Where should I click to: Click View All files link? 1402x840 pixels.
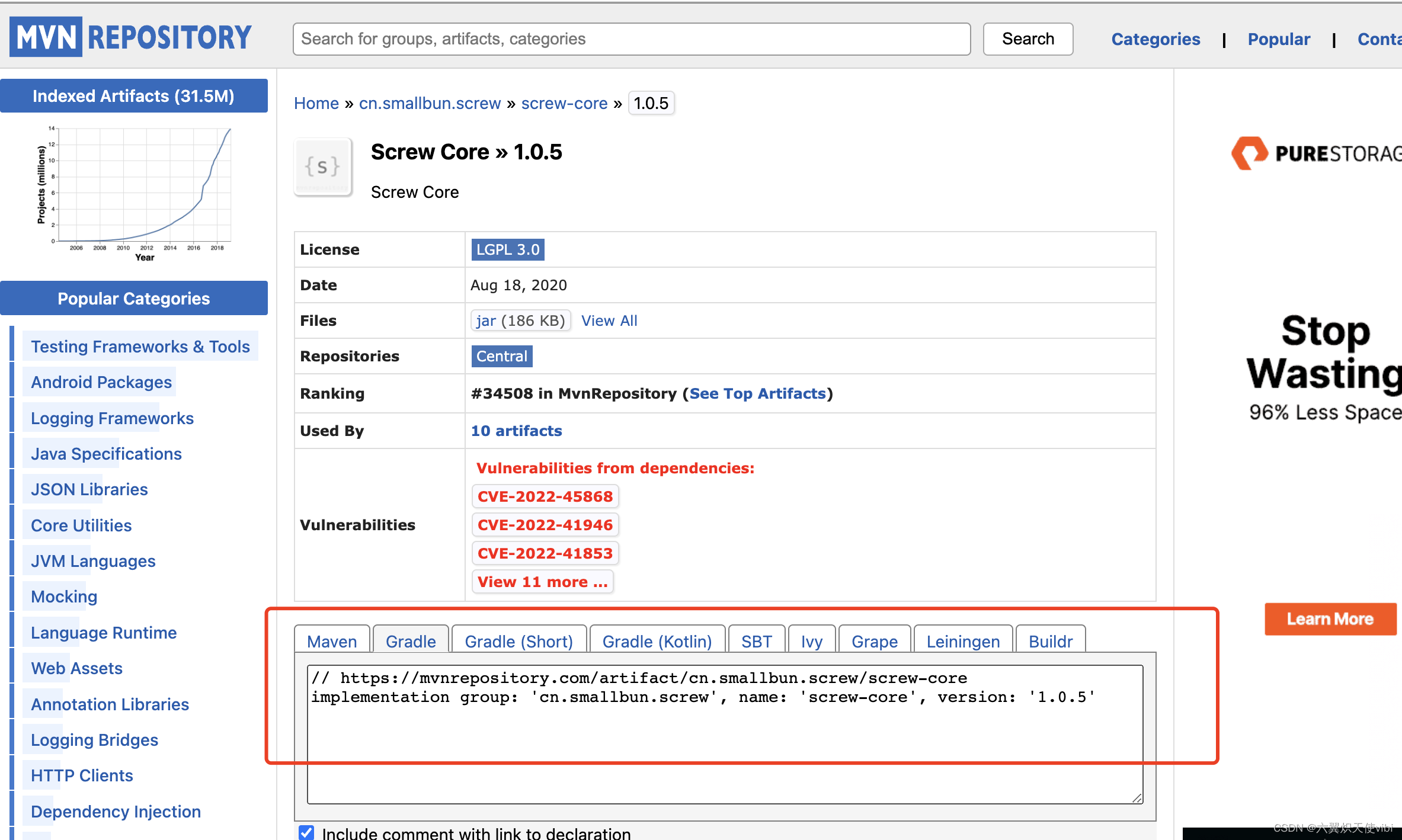[x=609, y=320]
